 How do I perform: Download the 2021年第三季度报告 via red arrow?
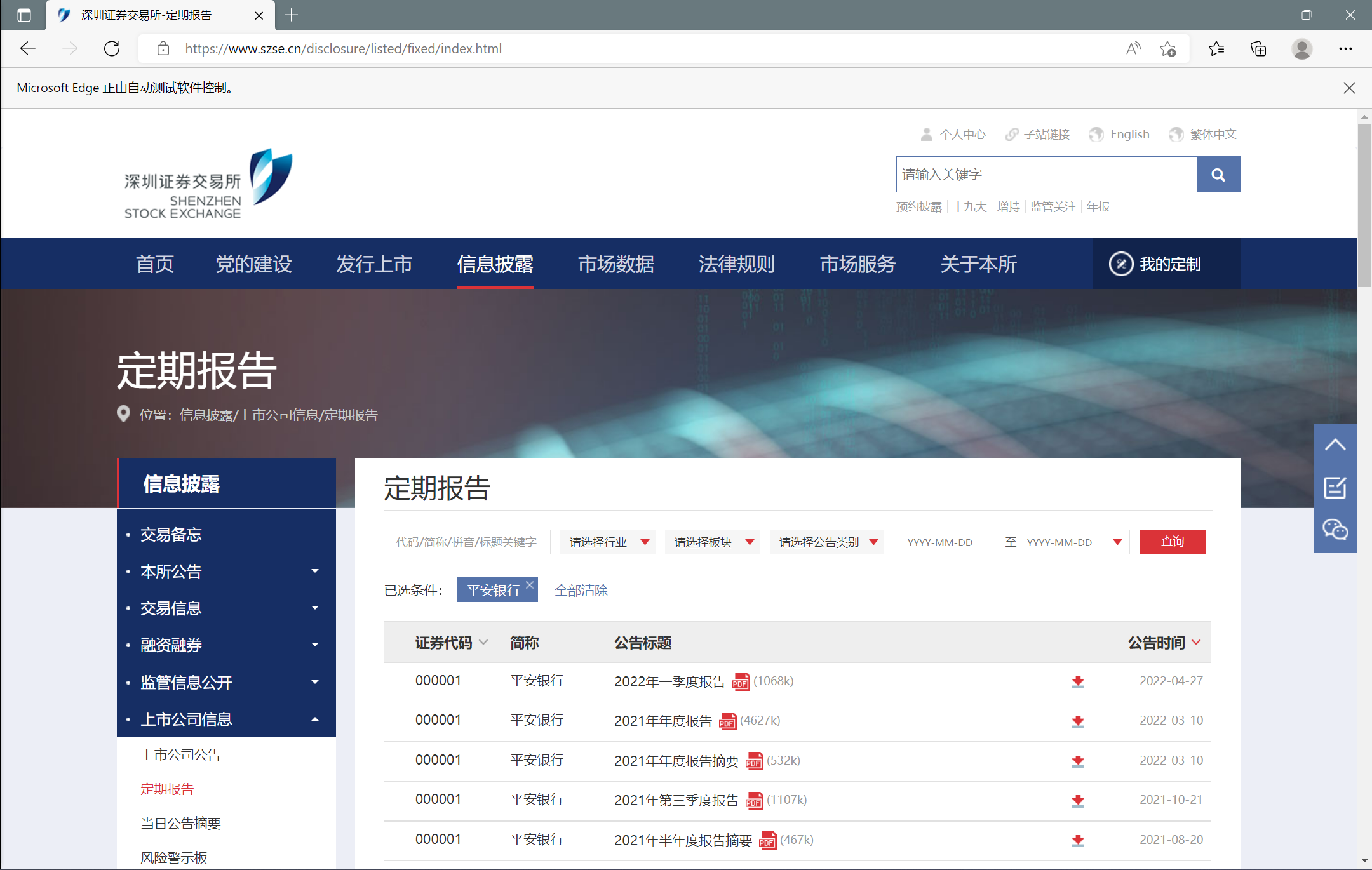pyautogui.click(x=1078, y=801)
